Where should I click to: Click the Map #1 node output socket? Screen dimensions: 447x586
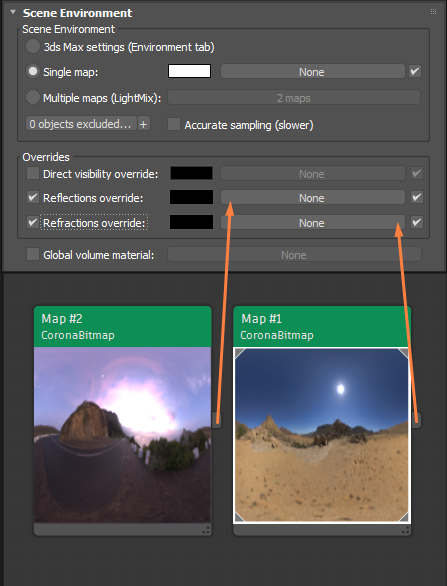(x=416, y=420)
